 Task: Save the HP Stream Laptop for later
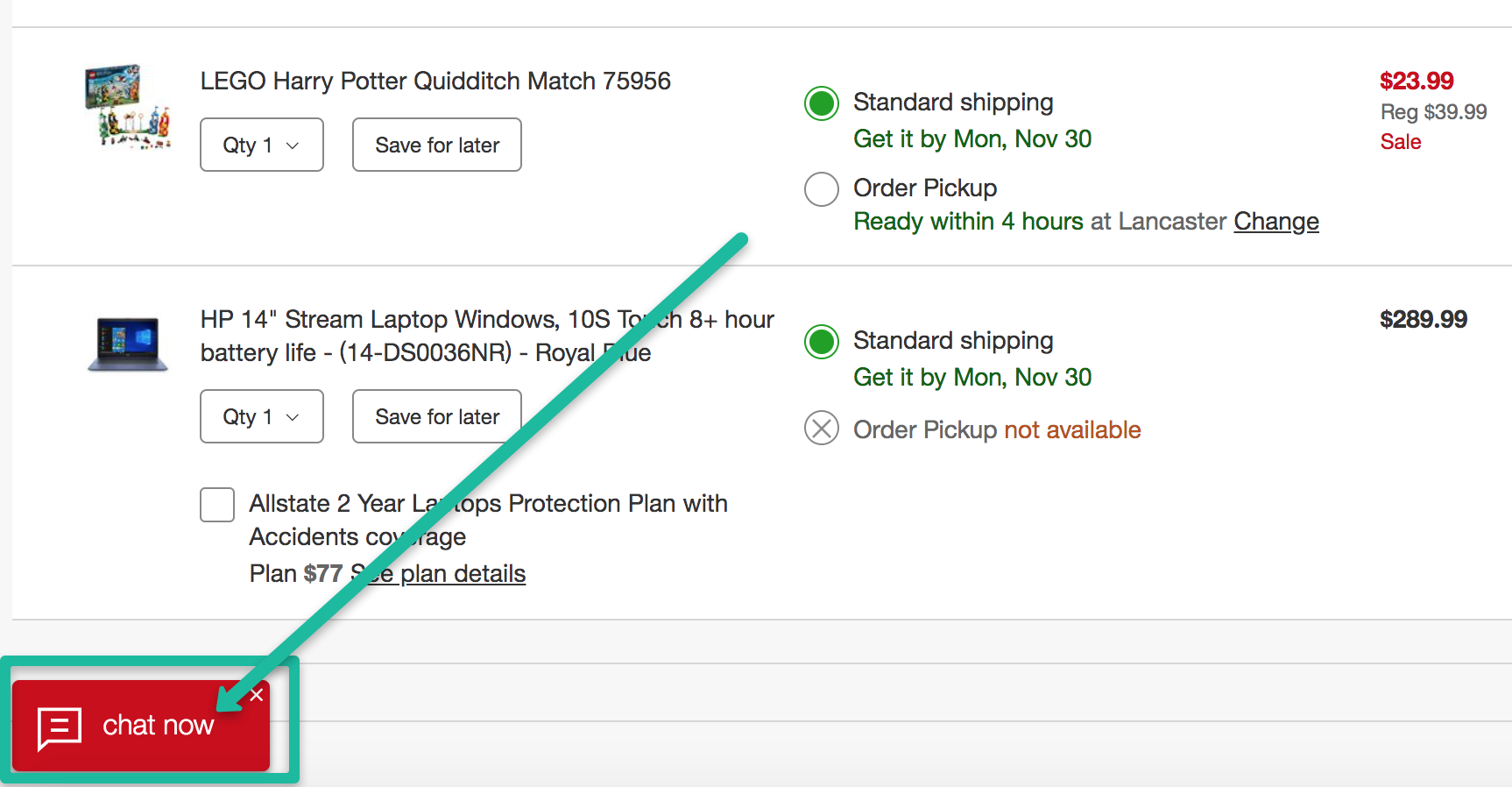click(437, 416)
